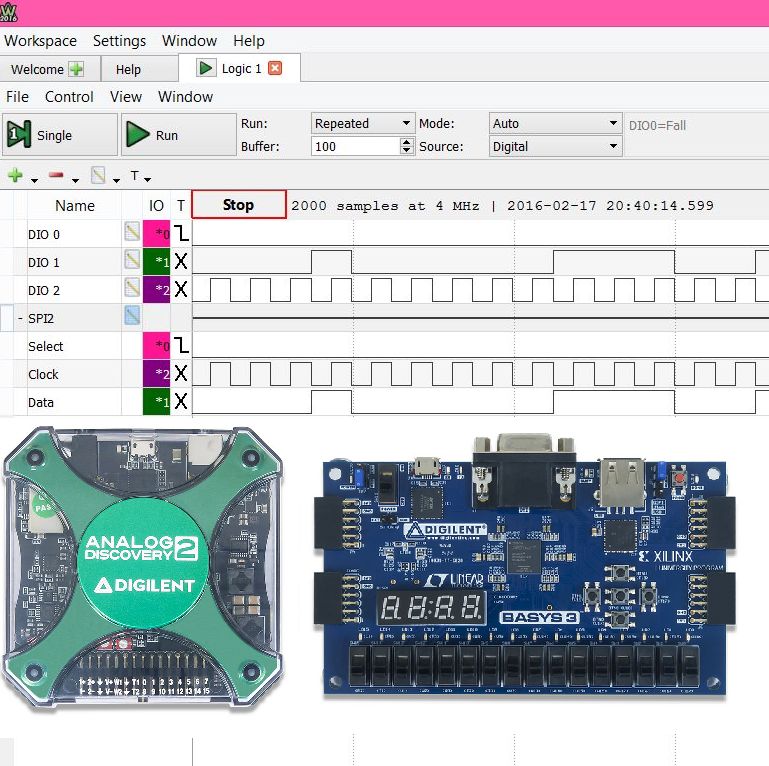Close the Logic 1 tab
The height and width of the screenshot is (766, 769).
point(275,68)
